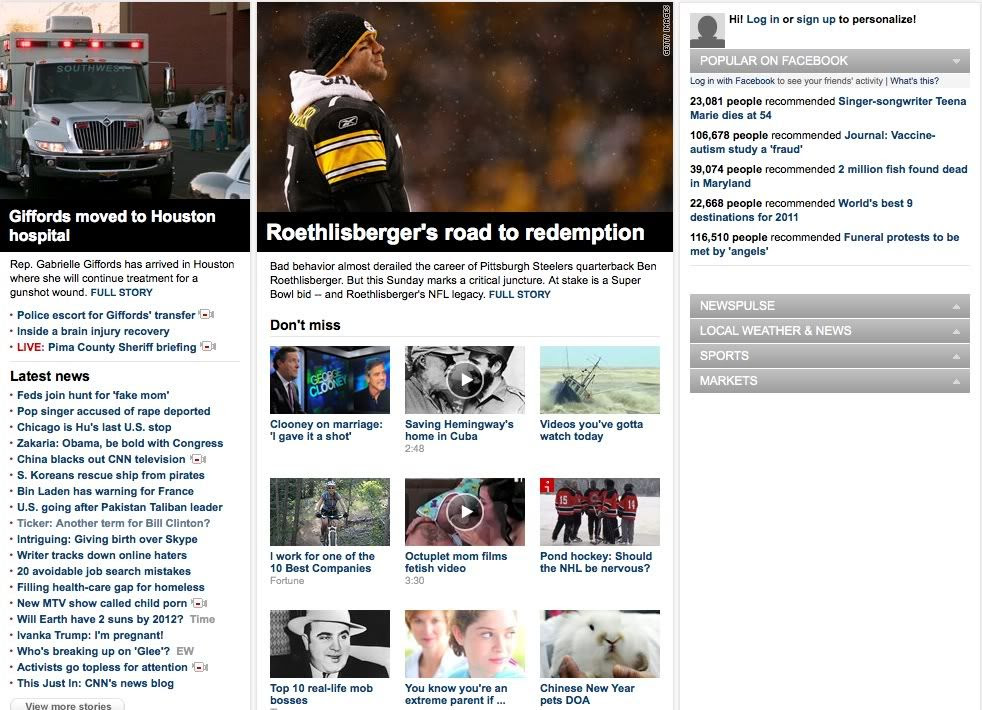The height and width of the screenshot is (710, 982).
Task: Click the profile avatar silhouette icon
Action: 707,31
